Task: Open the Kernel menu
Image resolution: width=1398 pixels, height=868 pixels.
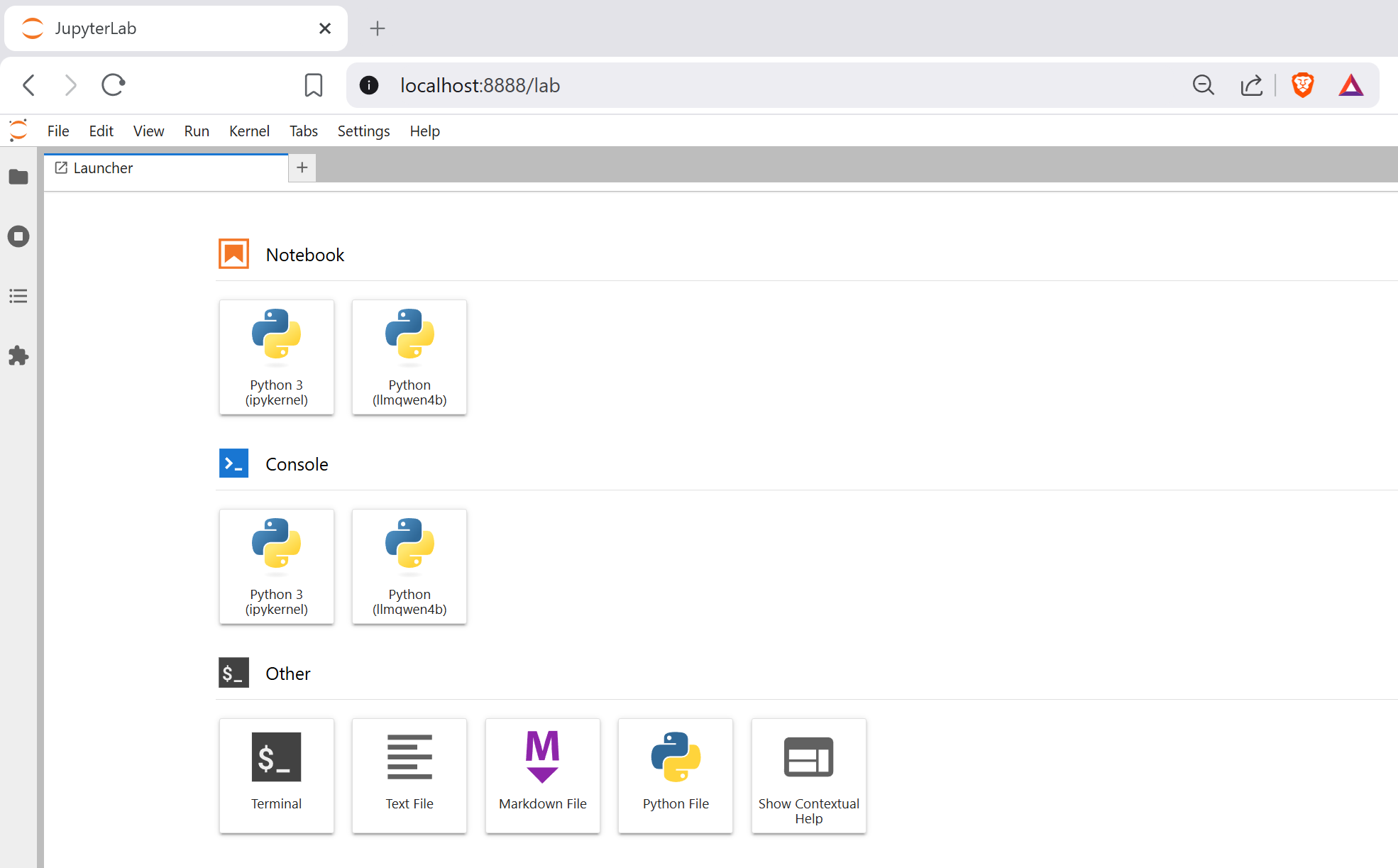Action: [249, 131]
